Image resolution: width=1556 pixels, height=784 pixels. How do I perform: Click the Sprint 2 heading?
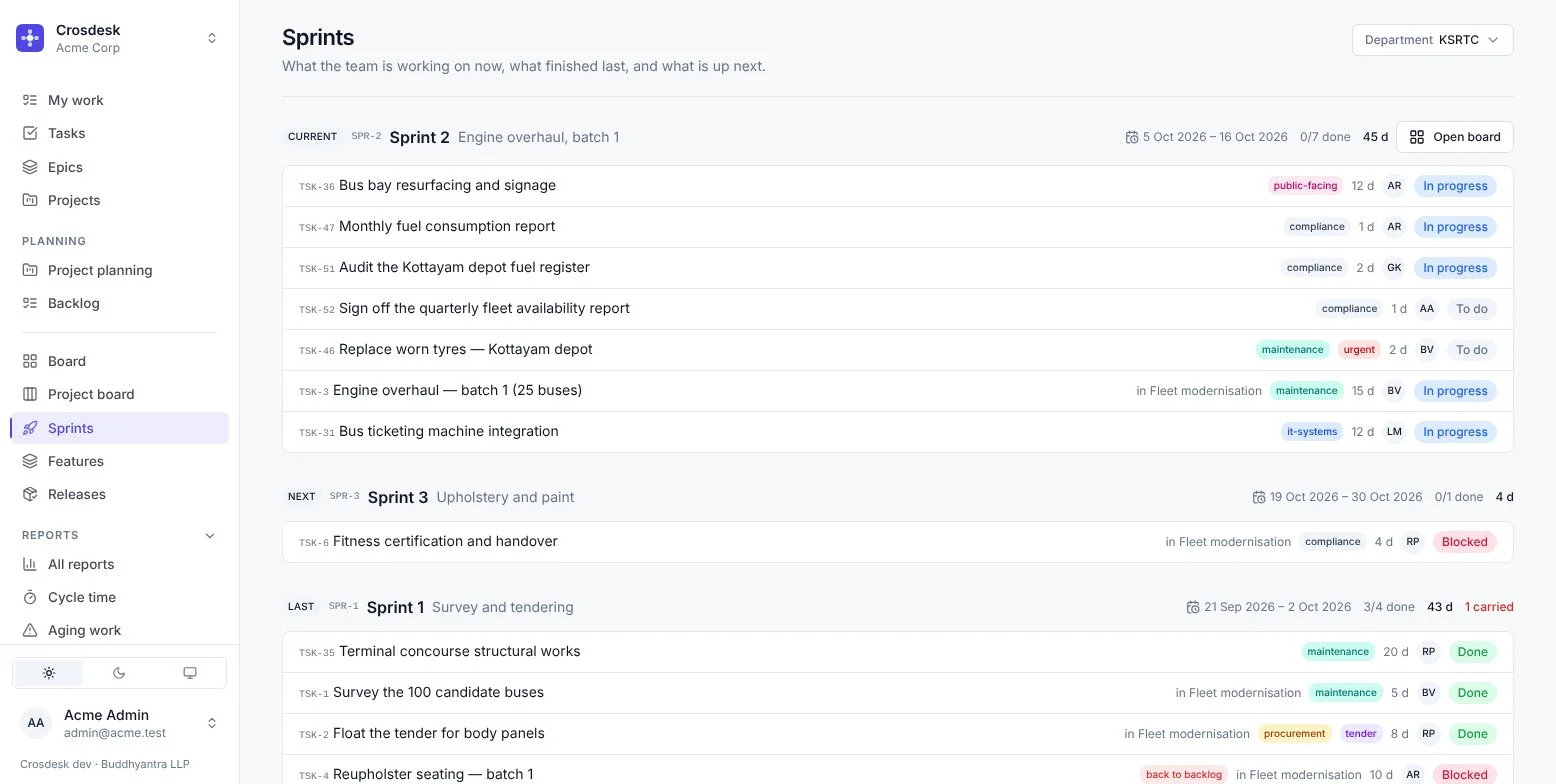tap(419, 137)
